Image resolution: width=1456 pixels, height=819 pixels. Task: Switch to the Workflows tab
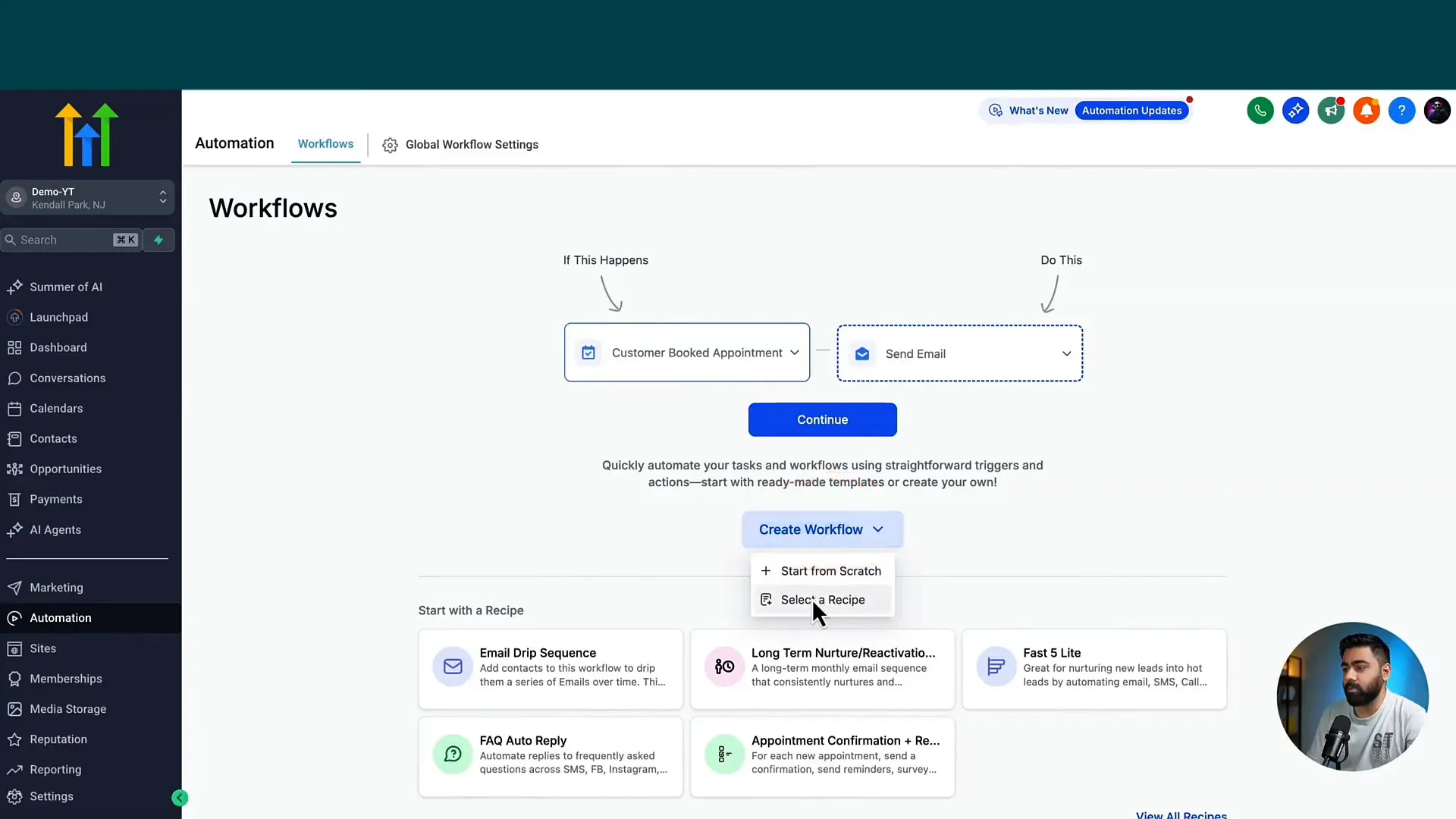(x=325, y=144)
